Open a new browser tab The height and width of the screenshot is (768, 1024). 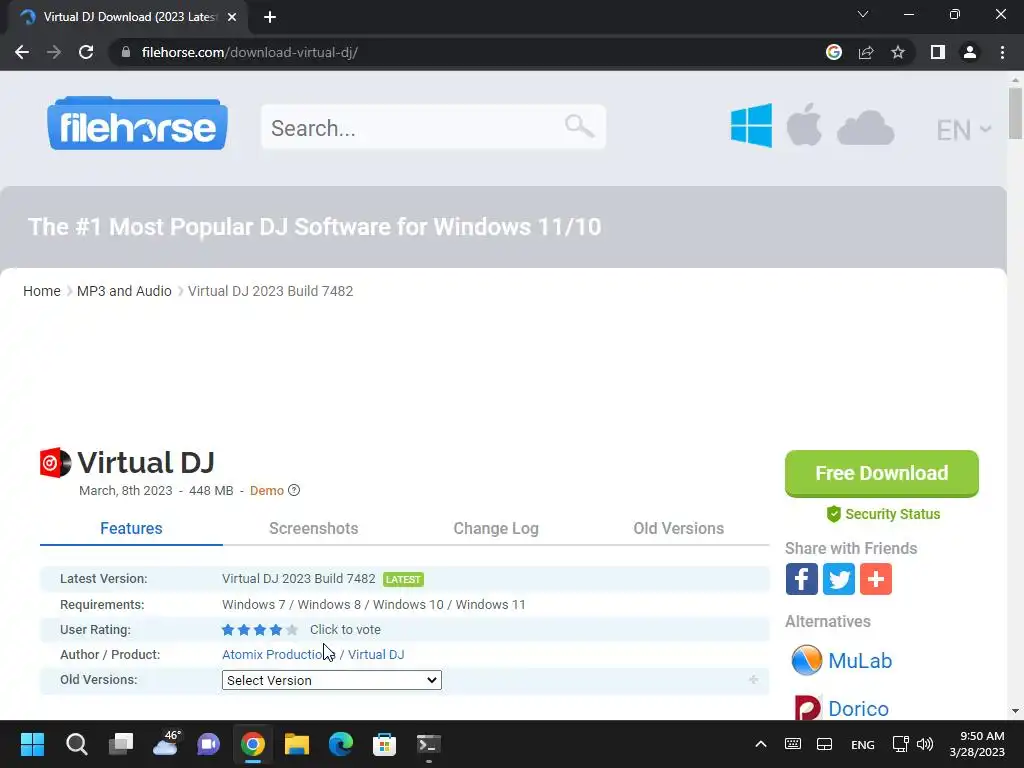click(270, 17)
